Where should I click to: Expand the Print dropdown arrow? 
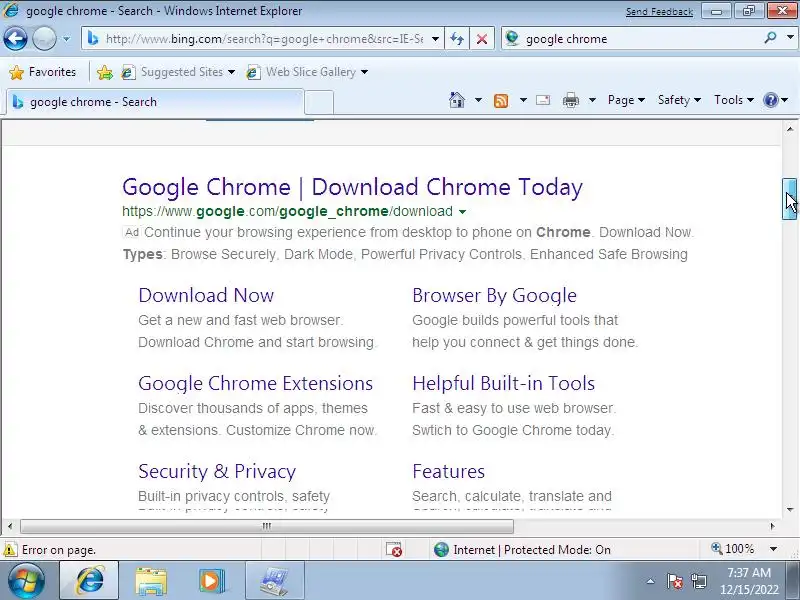(x=592, y=100)
